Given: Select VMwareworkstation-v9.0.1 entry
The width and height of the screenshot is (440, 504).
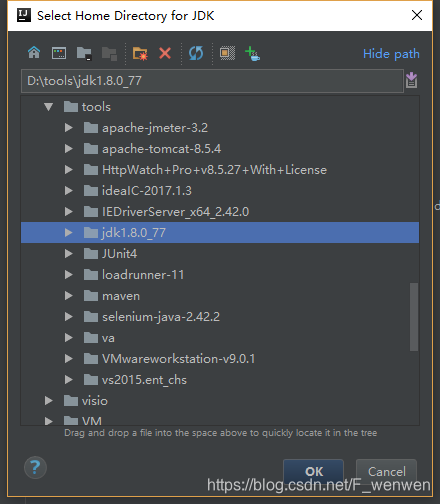Looking at the screenshot, I should click(x=179, y=359).
